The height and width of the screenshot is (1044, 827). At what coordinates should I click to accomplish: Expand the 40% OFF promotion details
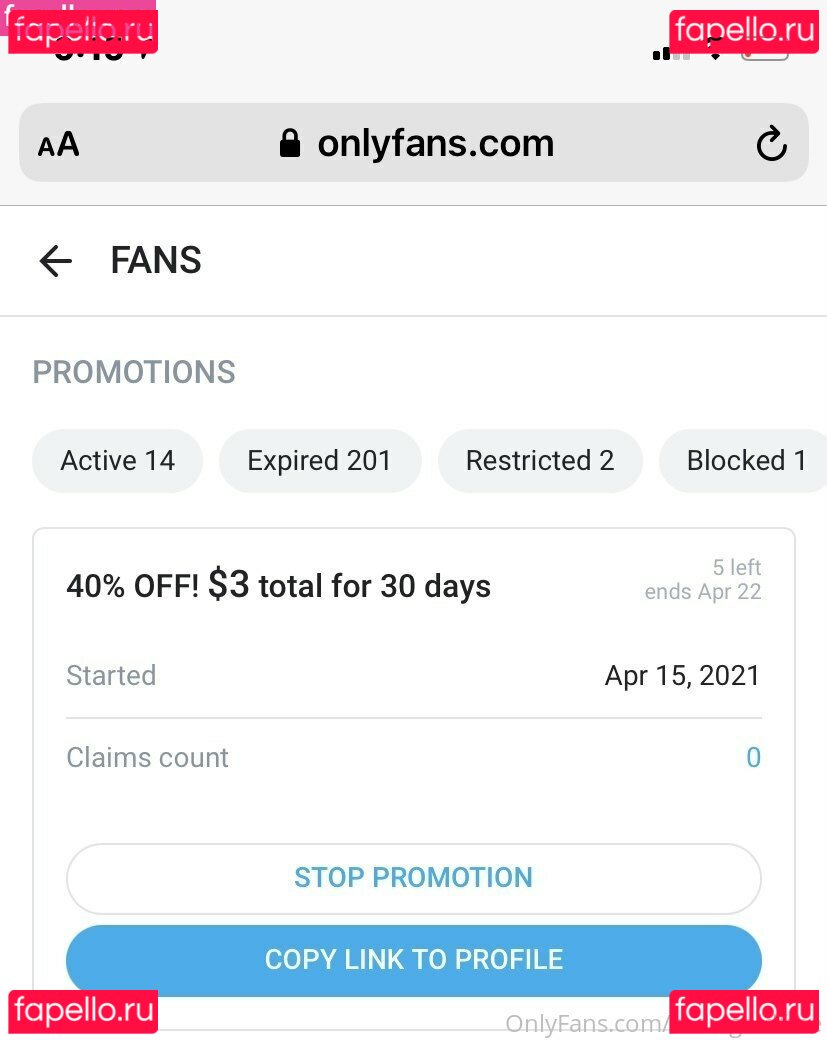pos(277,586)
